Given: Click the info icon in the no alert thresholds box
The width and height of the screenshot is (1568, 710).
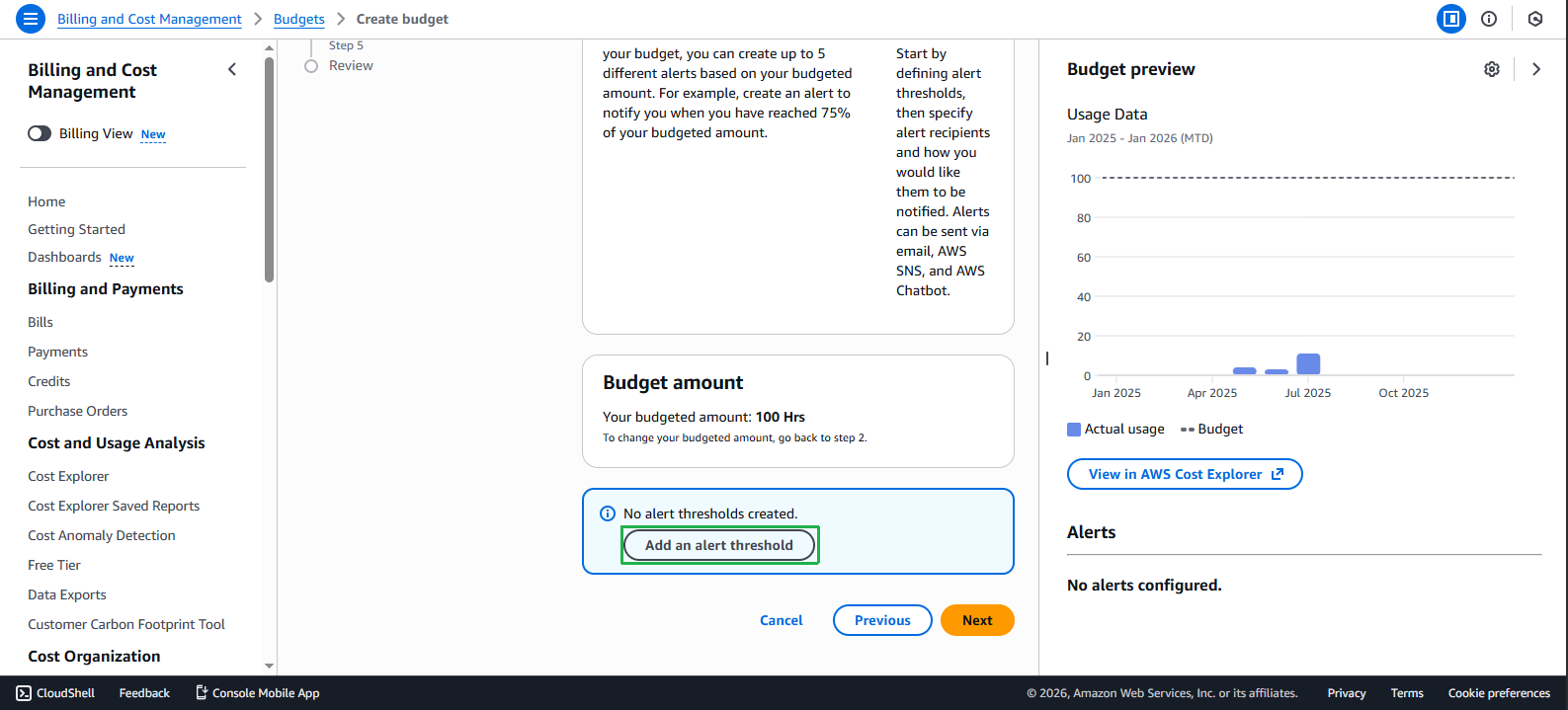Looking at the screenshot, I should click(x=608, y=513).
